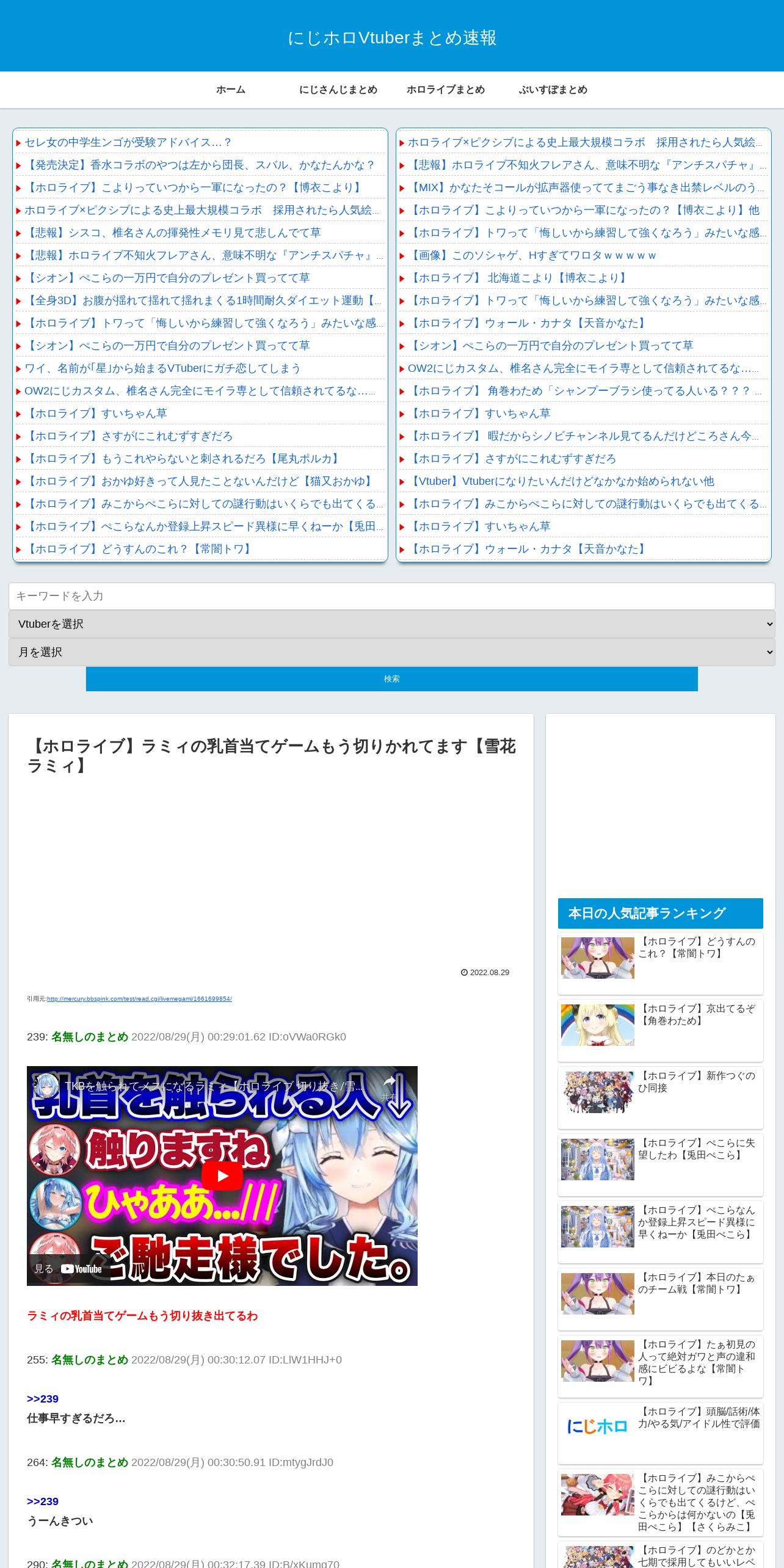The height and width of the screenshot is (1568, 784).
Task: Open ranking text '【ホロライブ】新作つぐのひ同接'
Action: [x=697, y=1082]
